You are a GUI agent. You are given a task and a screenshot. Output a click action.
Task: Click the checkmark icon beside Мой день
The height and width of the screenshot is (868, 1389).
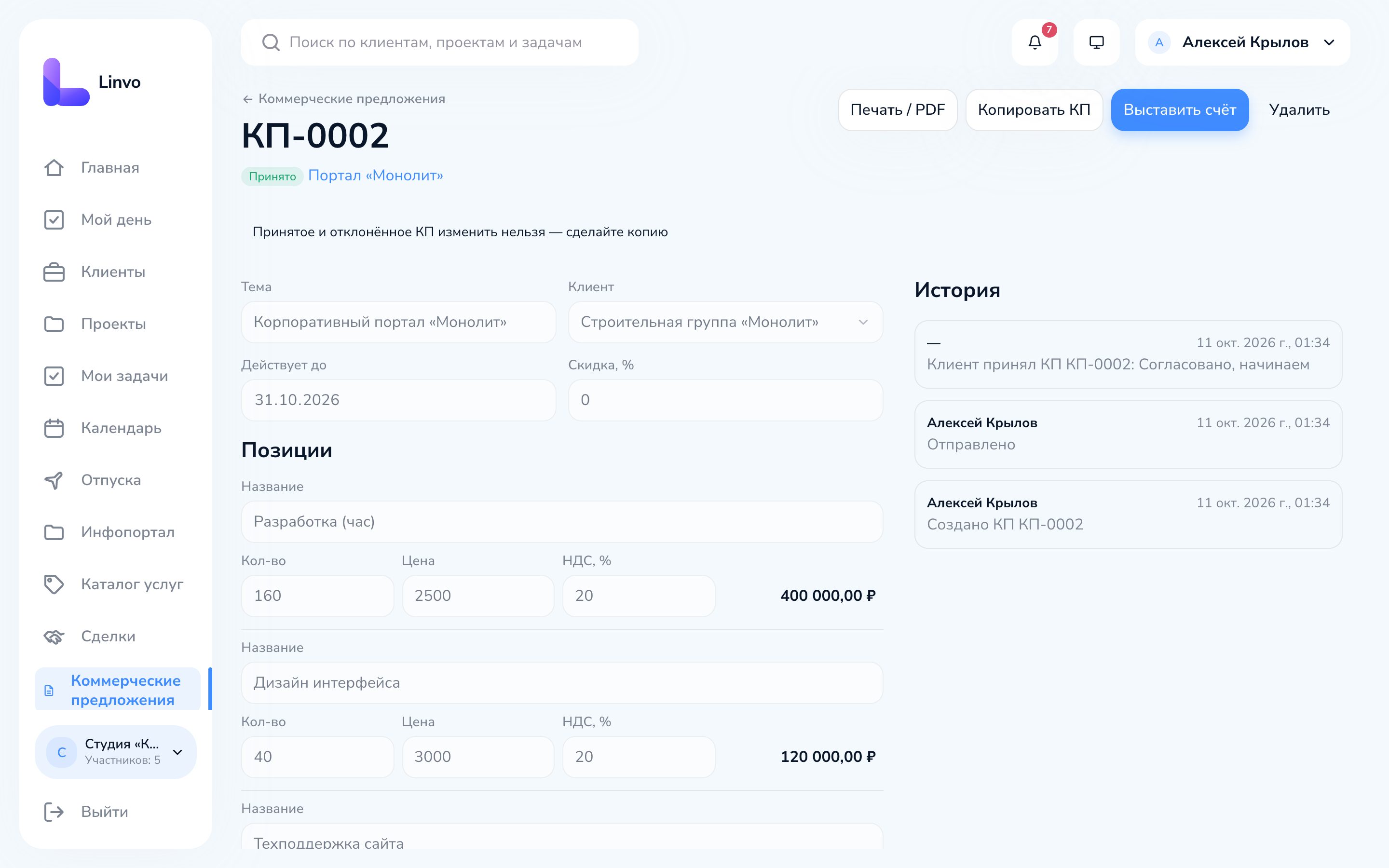(x=54, y=220)
